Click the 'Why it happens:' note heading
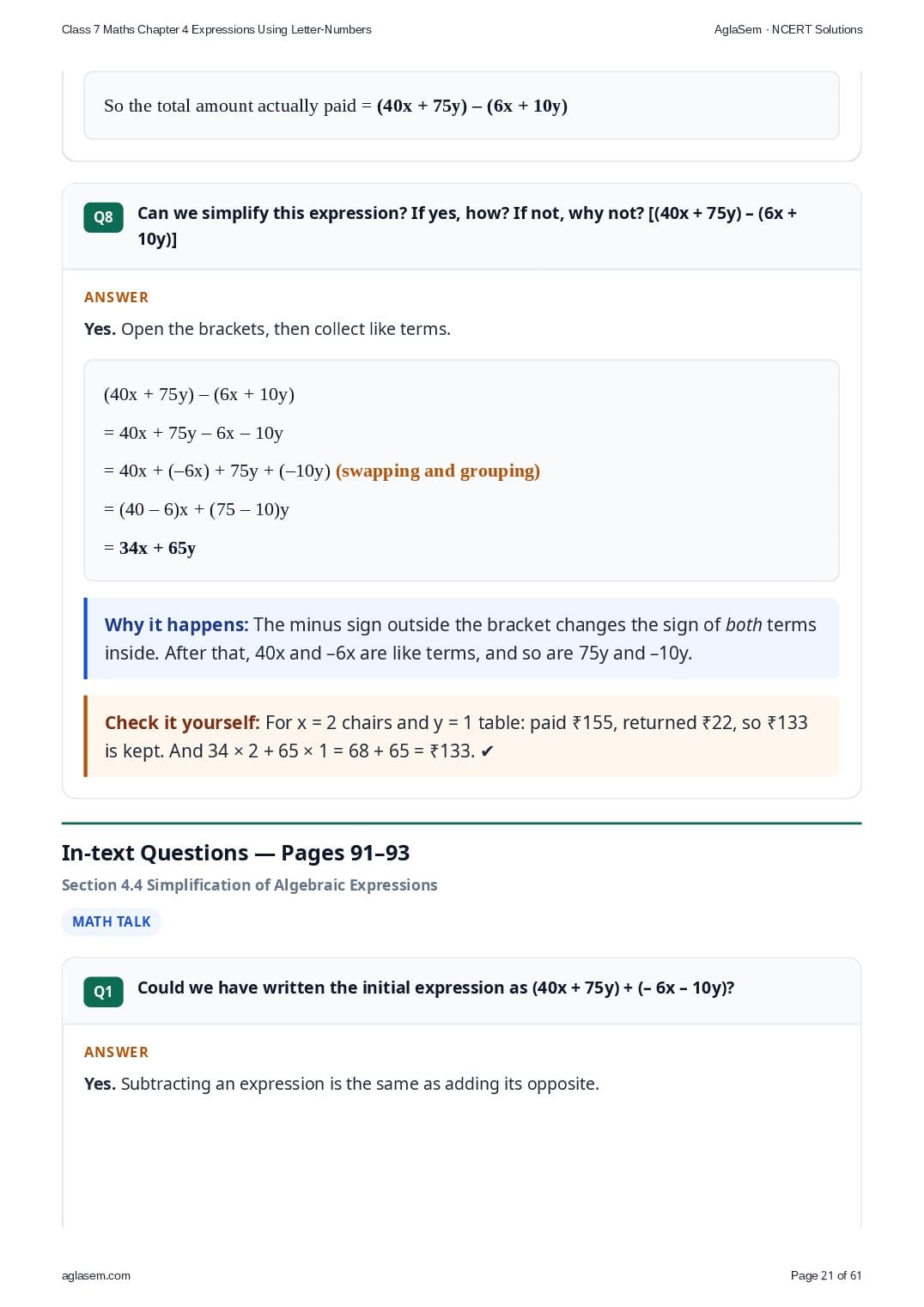The height and width of the screenshot is (1307, 924). coord(176,625)
